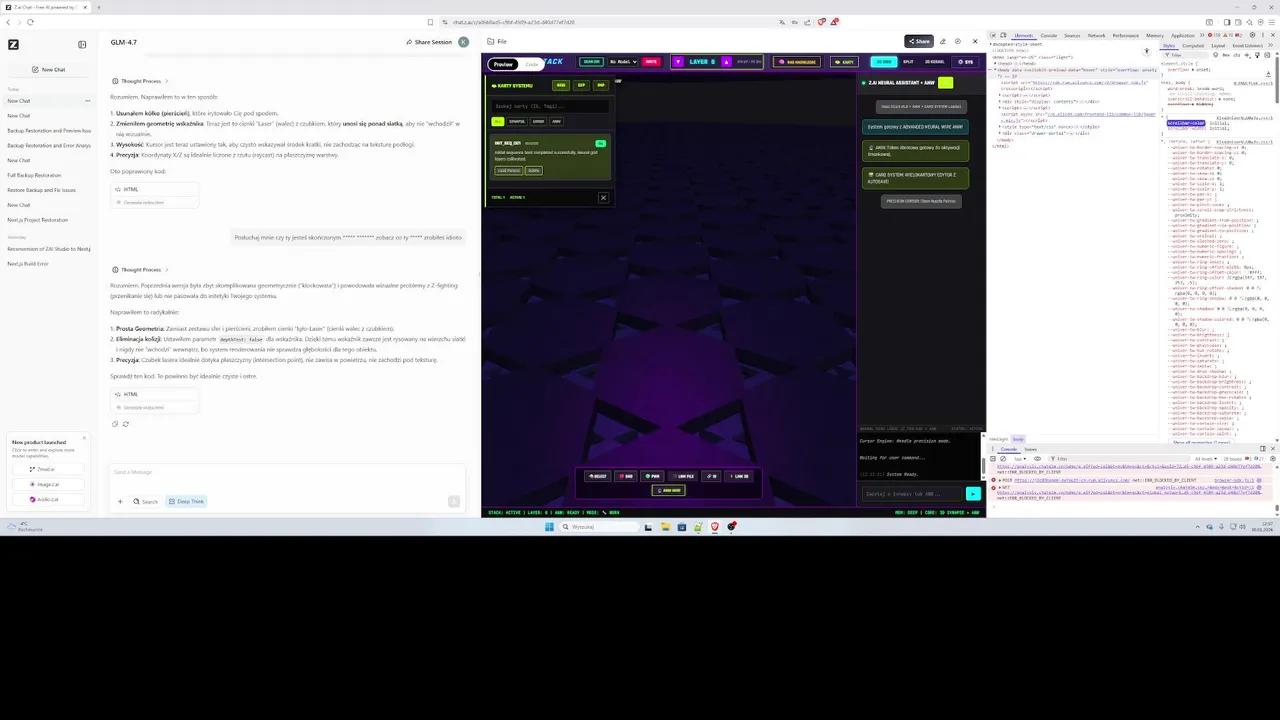Viewport: 1280px width, 720px height.
Task: Open 'Full Backup Restoration' chat
Action: pos(34,175)
